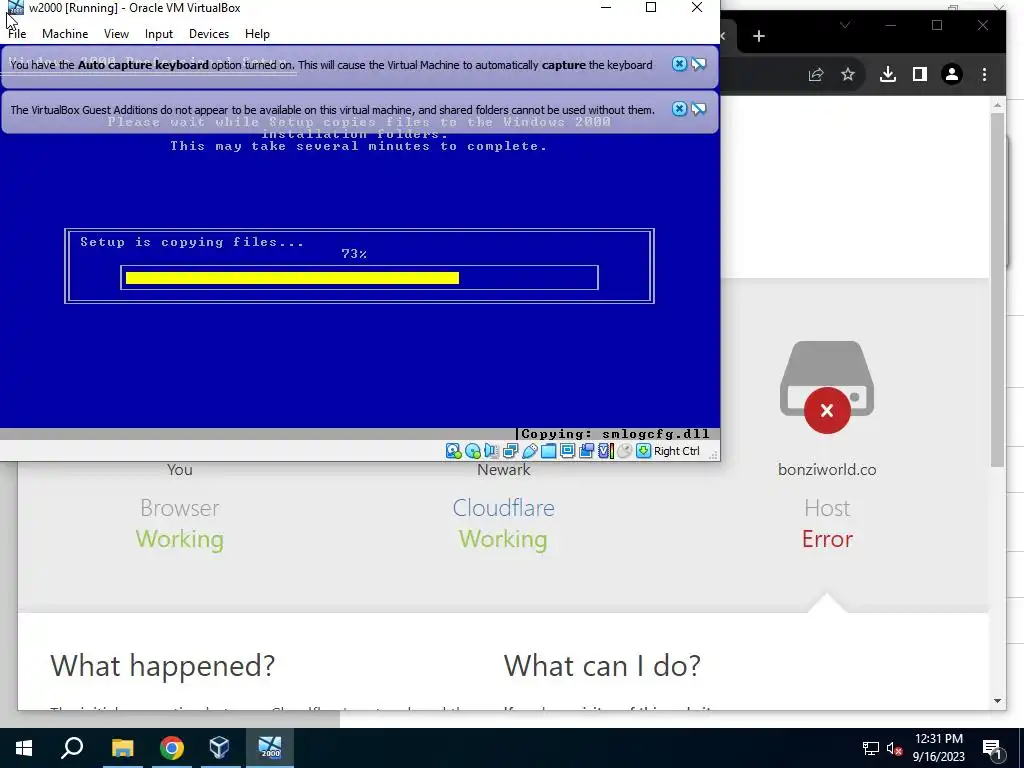
Task: Click the red Error status text
Action: click(827, 539)
